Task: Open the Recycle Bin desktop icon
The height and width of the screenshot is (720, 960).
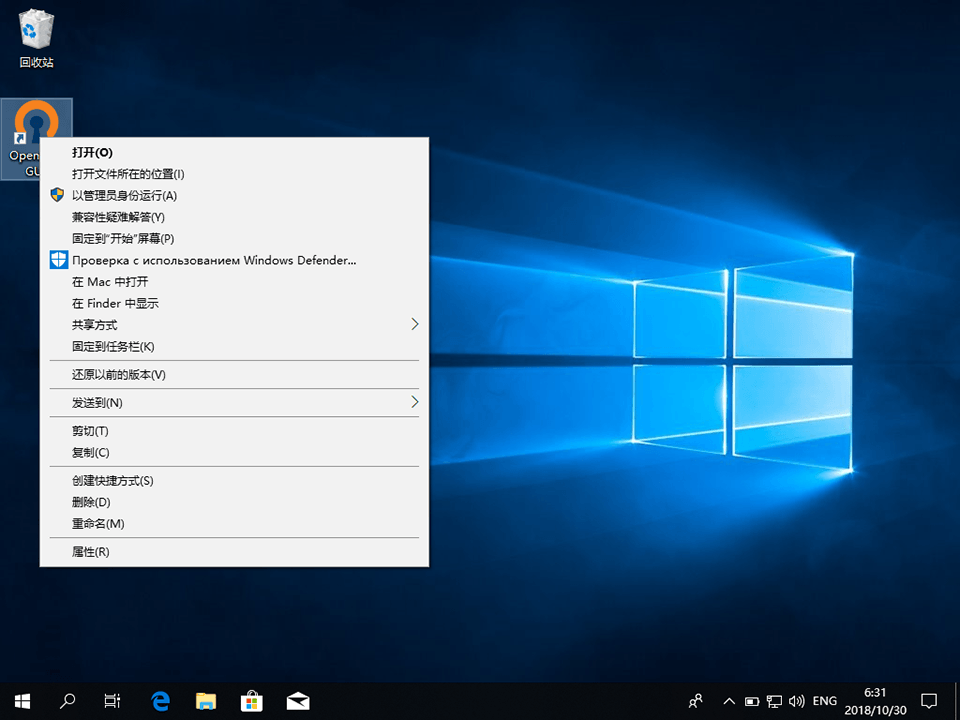Action: (x=37, y=38)
